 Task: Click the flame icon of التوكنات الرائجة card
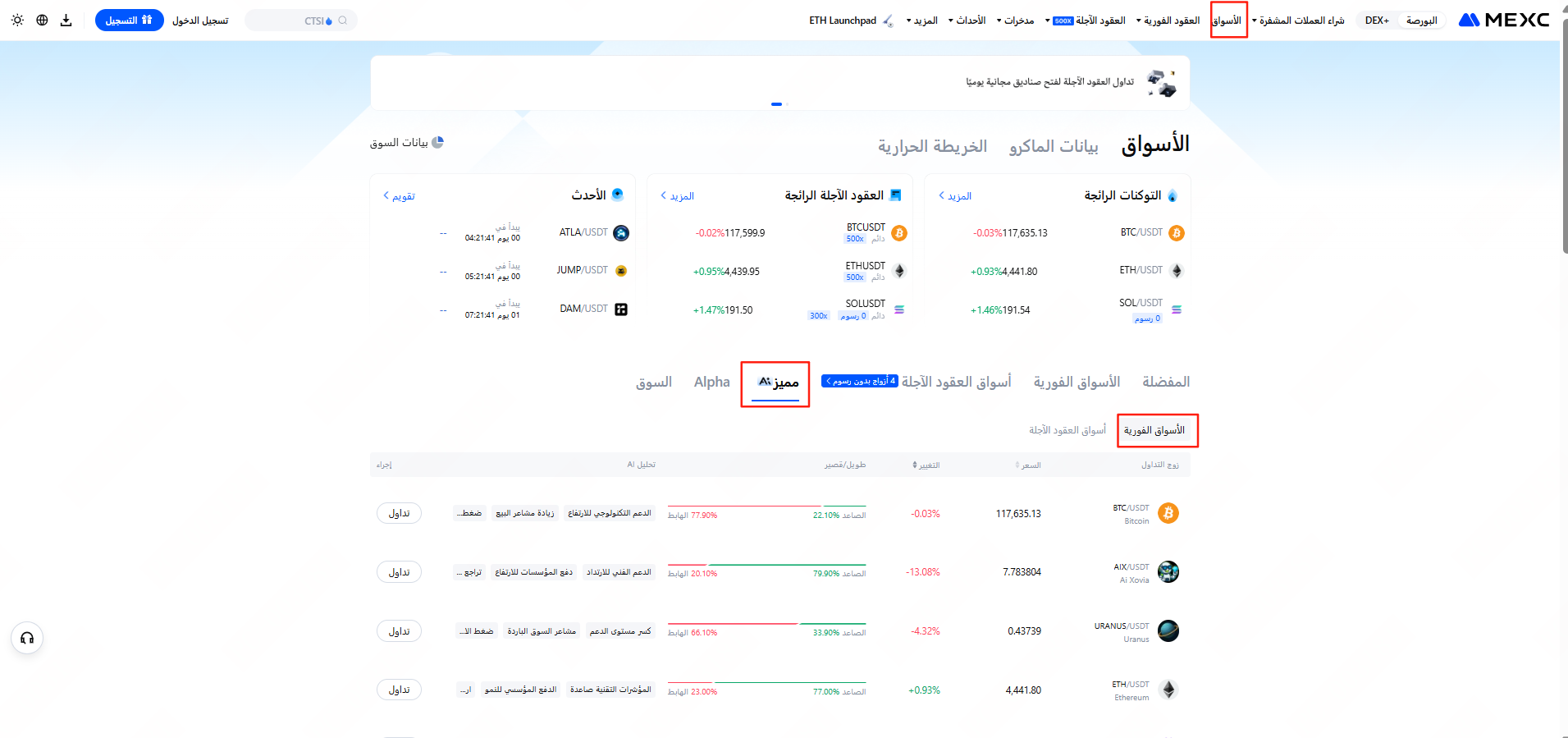click(x=1173, y=195)
